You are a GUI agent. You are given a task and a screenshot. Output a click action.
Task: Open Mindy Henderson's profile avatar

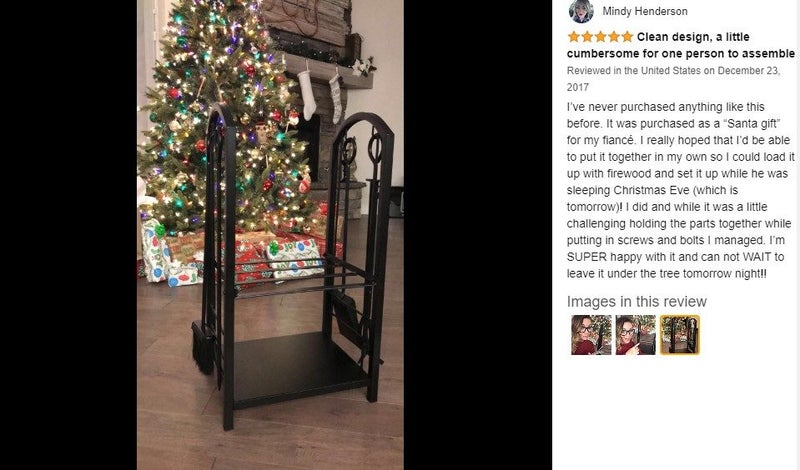tap(581, 11)
